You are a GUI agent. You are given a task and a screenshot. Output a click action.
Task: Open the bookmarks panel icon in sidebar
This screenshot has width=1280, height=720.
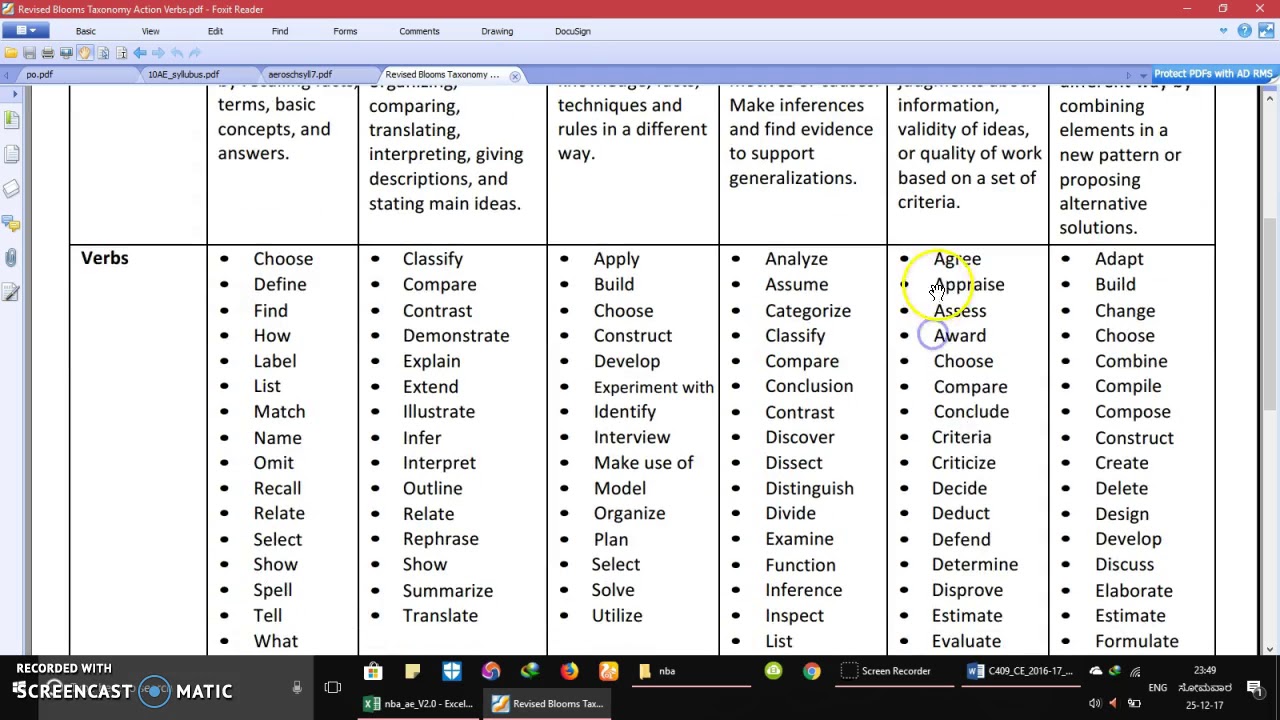11,120
